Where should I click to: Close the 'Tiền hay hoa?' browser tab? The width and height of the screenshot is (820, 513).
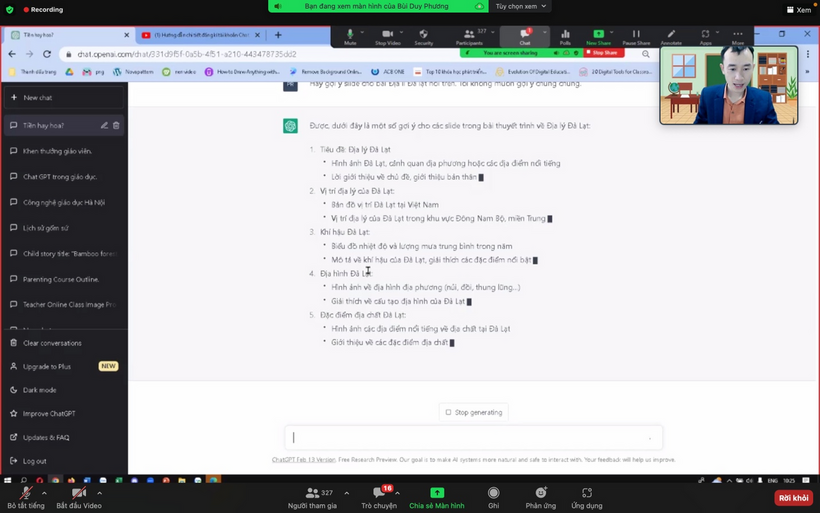(x=127, y=35)
